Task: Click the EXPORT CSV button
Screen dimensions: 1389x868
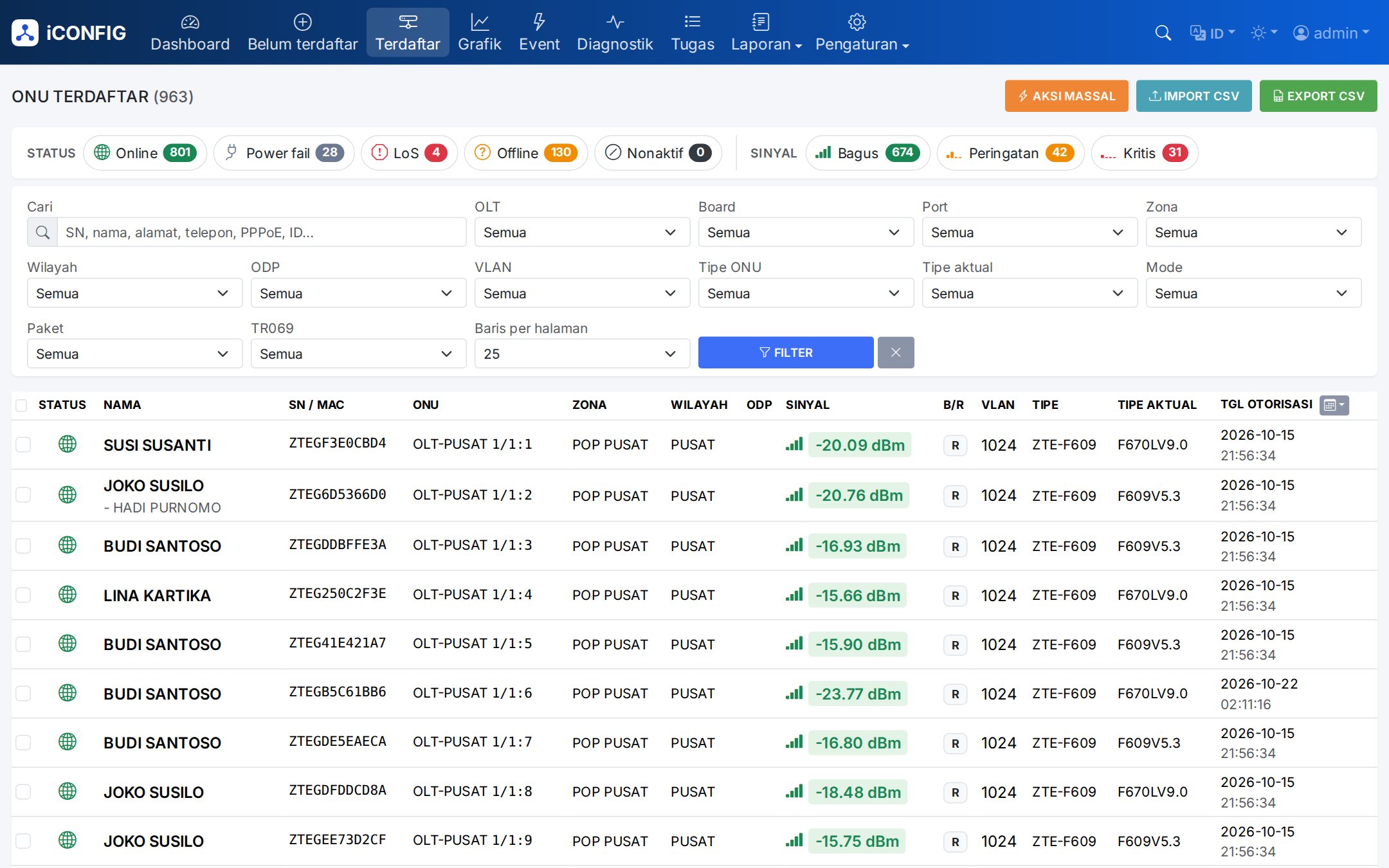Action: pos(1318,96)
